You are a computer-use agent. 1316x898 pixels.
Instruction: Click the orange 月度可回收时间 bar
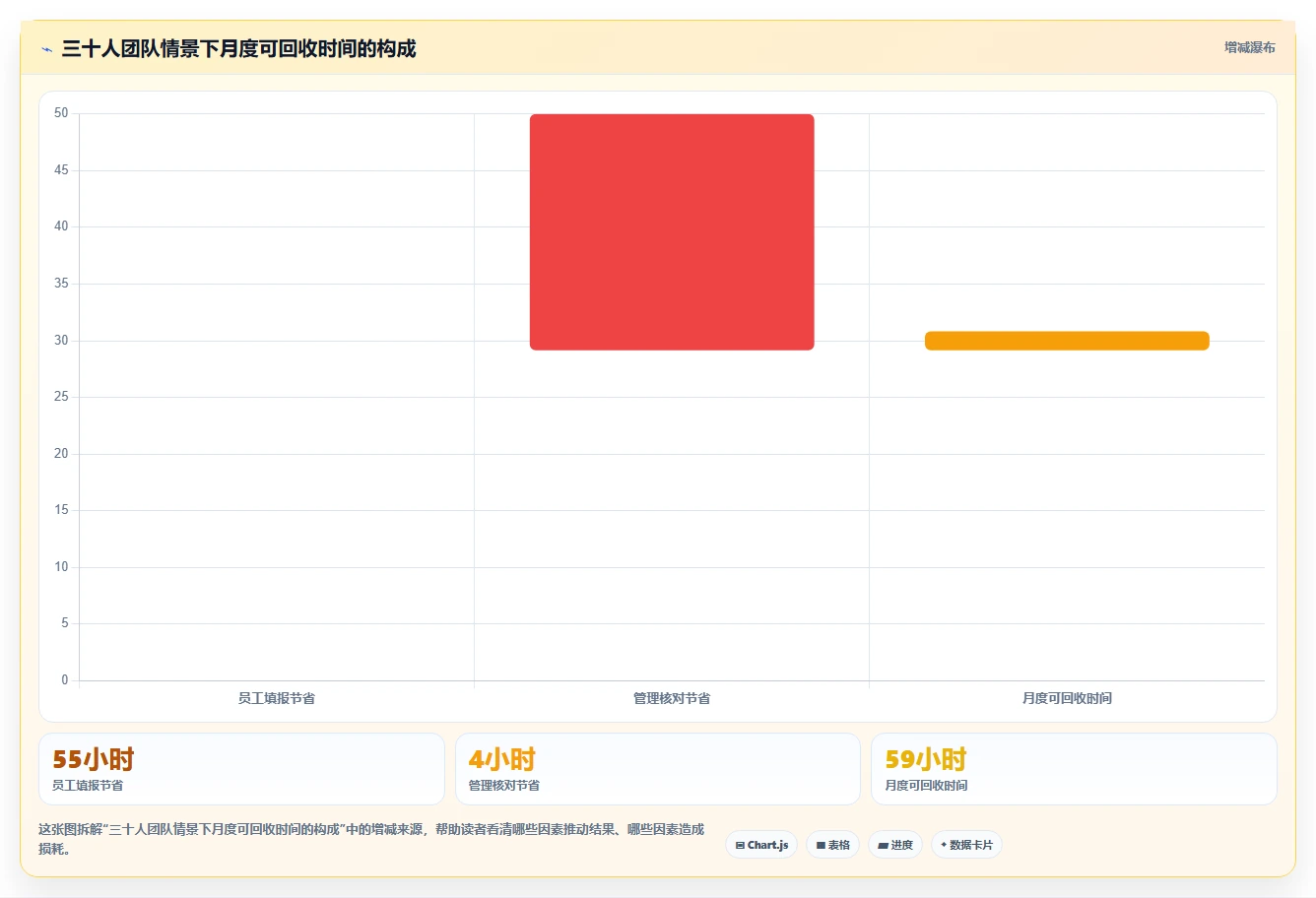click(x=1067, y=341)
